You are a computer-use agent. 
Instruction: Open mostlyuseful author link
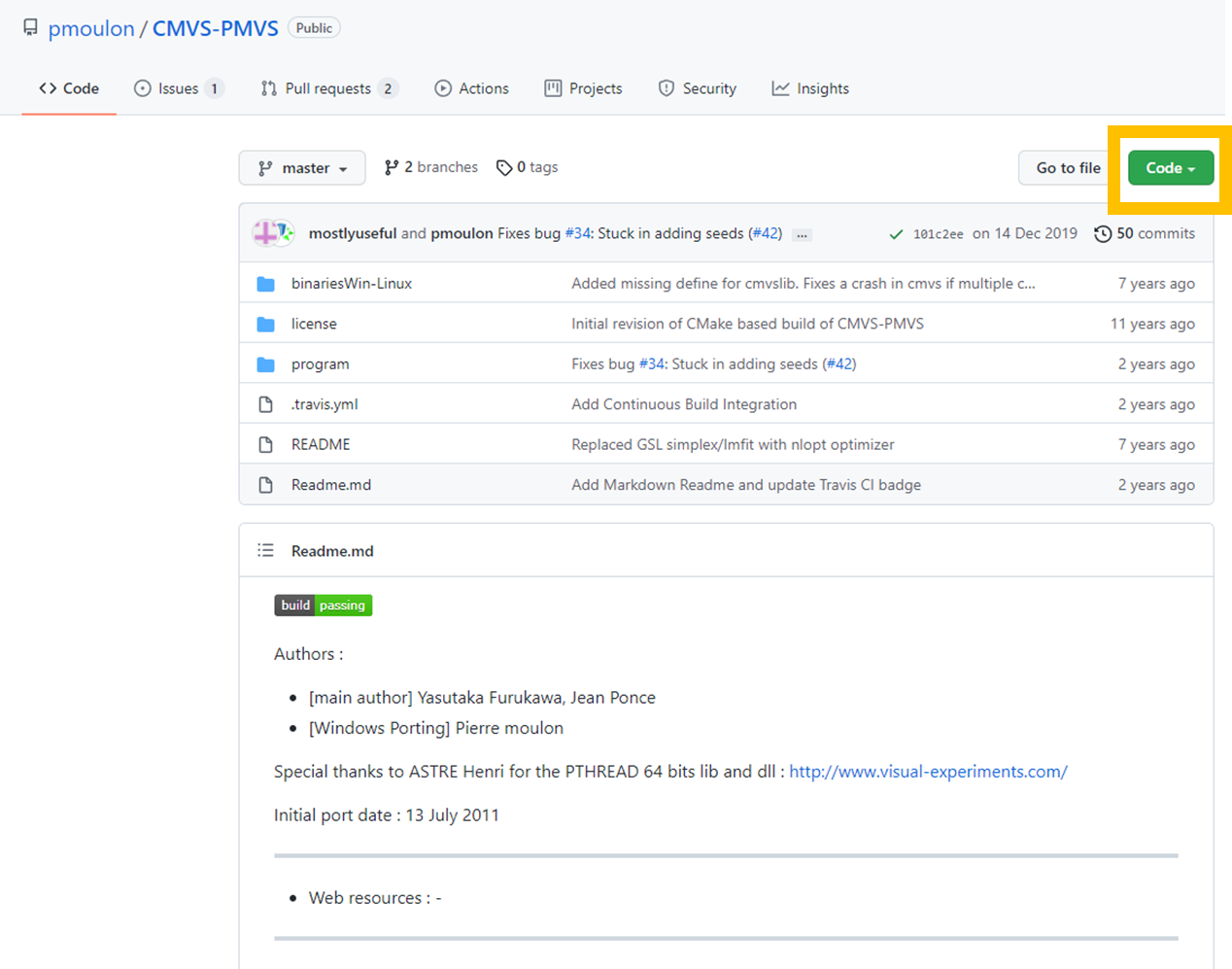click(x=353, y=233)
